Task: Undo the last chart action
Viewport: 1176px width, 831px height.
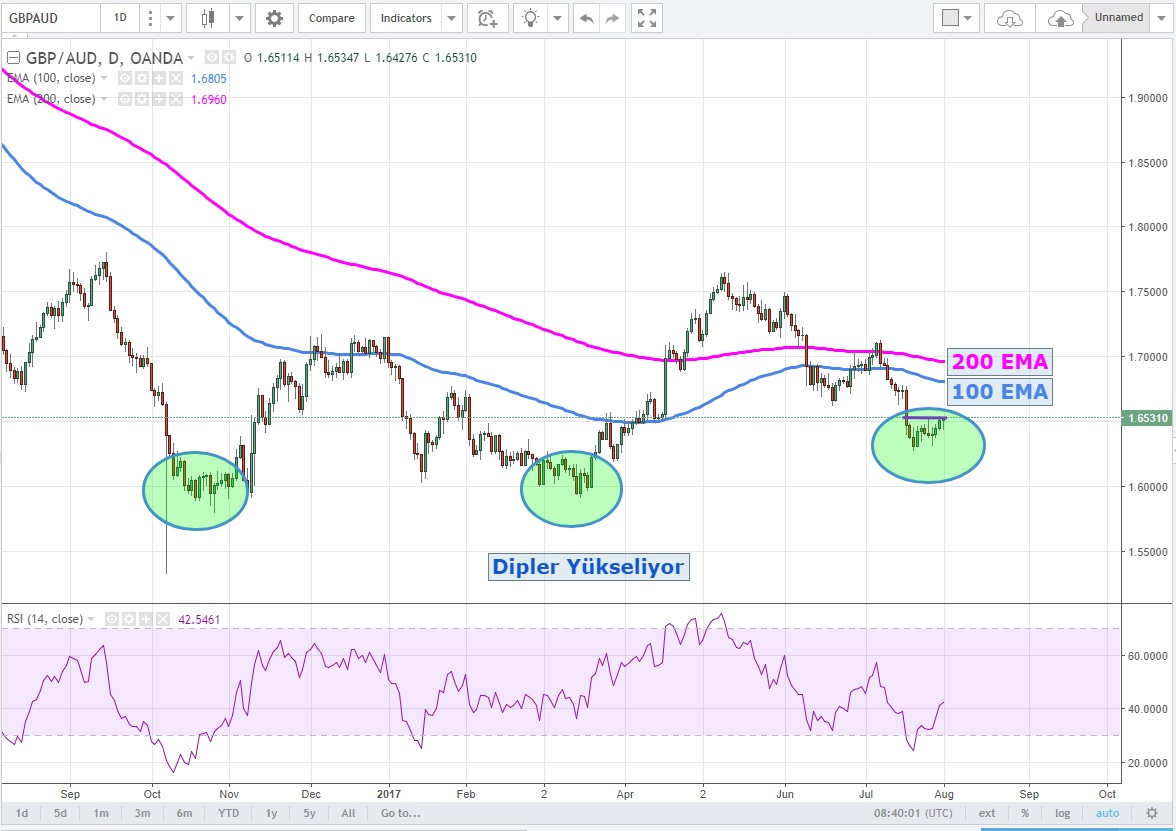Action: 586,18
